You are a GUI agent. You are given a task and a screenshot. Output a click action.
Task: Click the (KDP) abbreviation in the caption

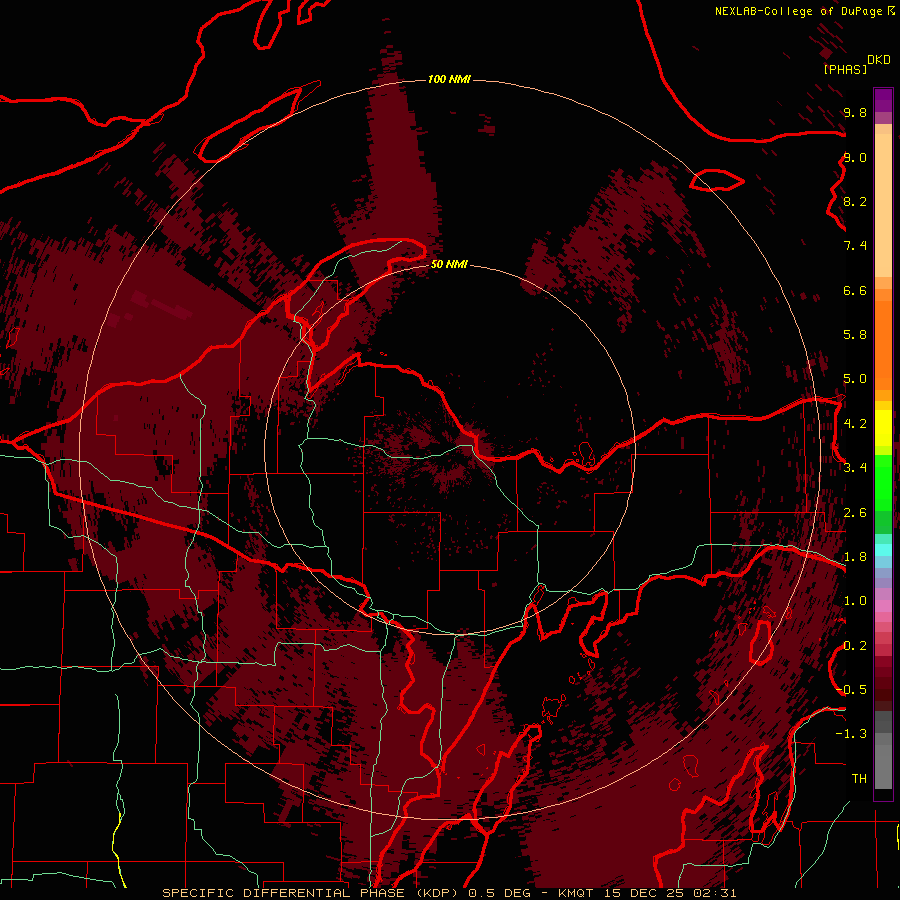437,893
